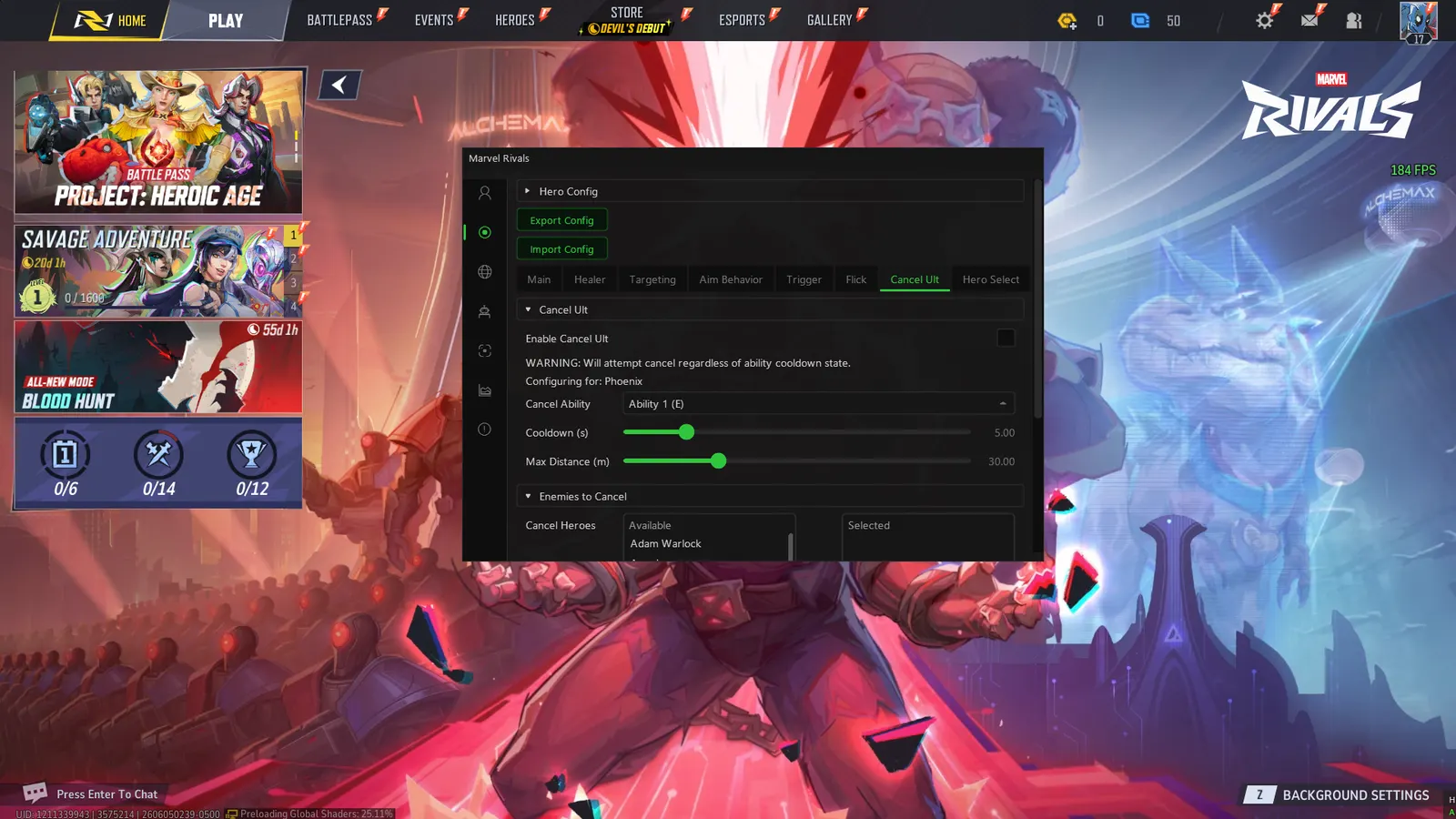Screen dimensions: 1456x819
Task: Open the Events menu
Action: pyautogui.click(x=434, y=20)
